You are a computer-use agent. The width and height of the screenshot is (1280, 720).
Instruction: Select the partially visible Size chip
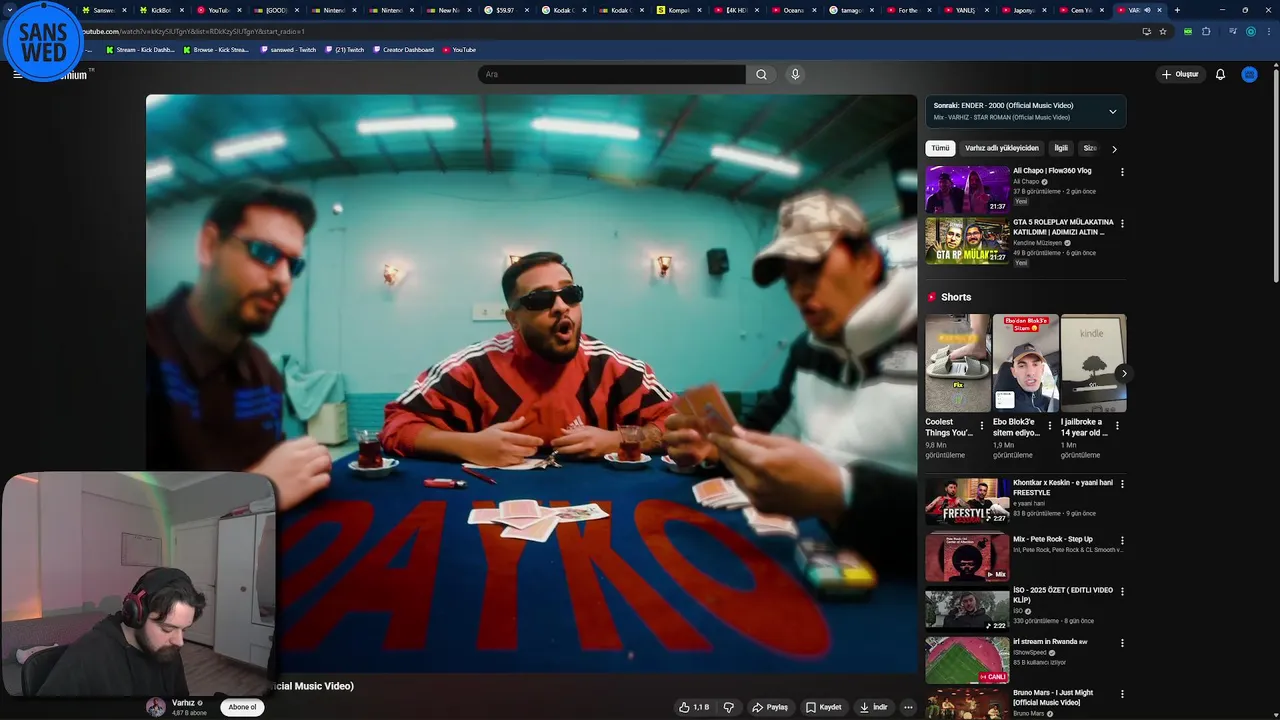(1089, 148)
